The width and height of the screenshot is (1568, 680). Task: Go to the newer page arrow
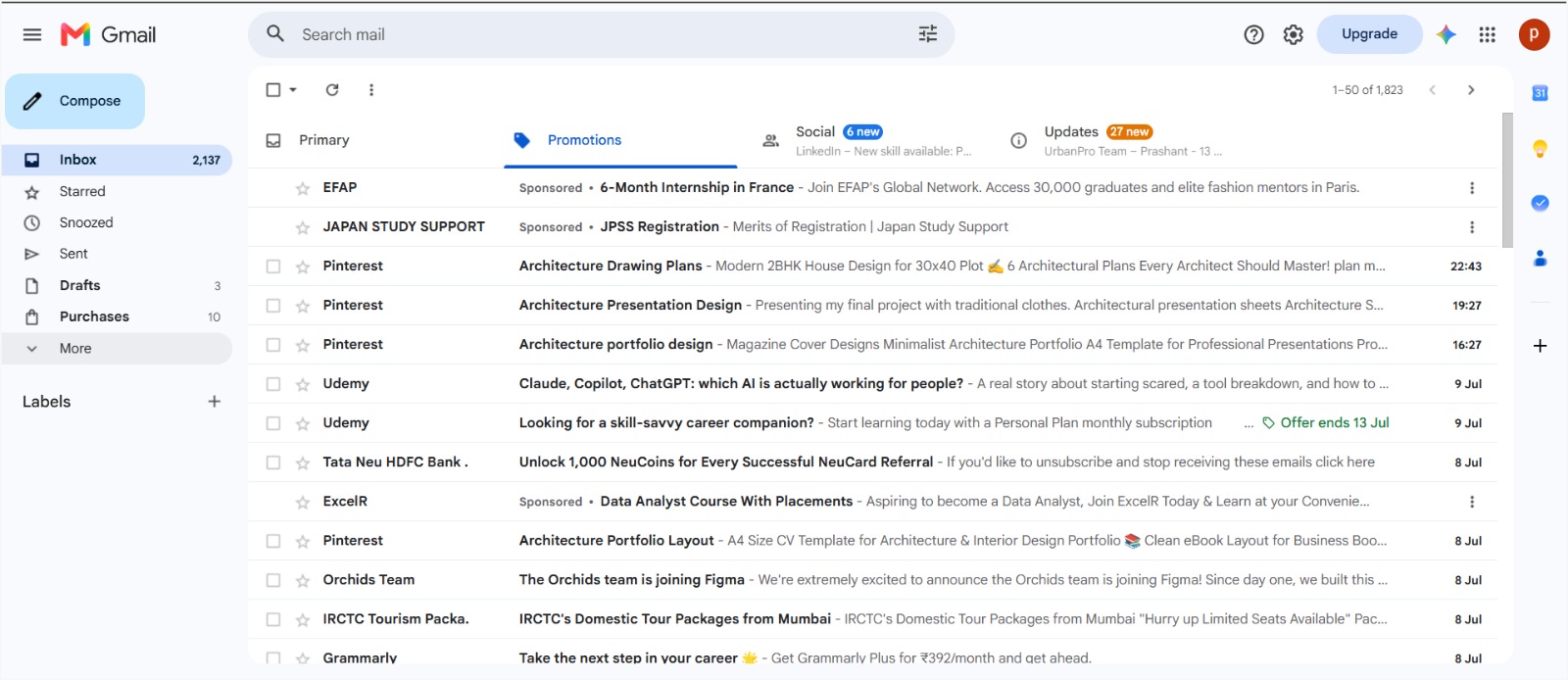1433,90
